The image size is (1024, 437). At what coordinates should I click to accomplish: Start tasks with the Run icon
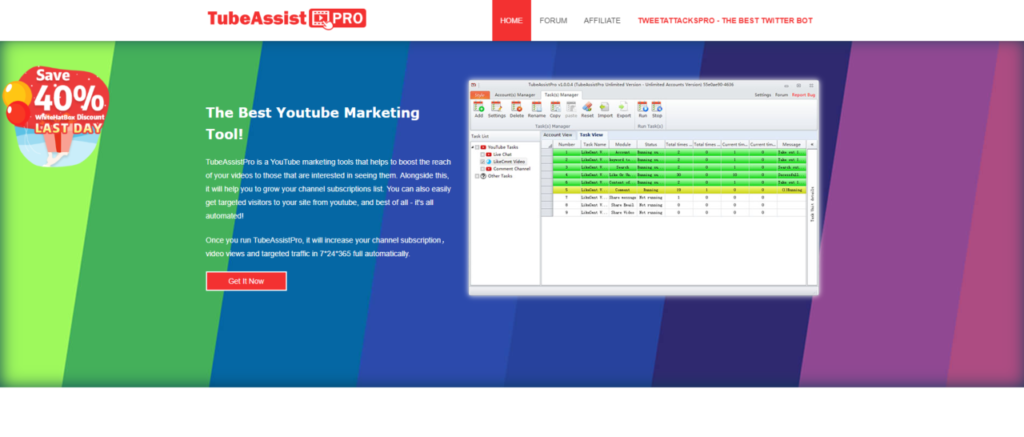tap(643, 106)
